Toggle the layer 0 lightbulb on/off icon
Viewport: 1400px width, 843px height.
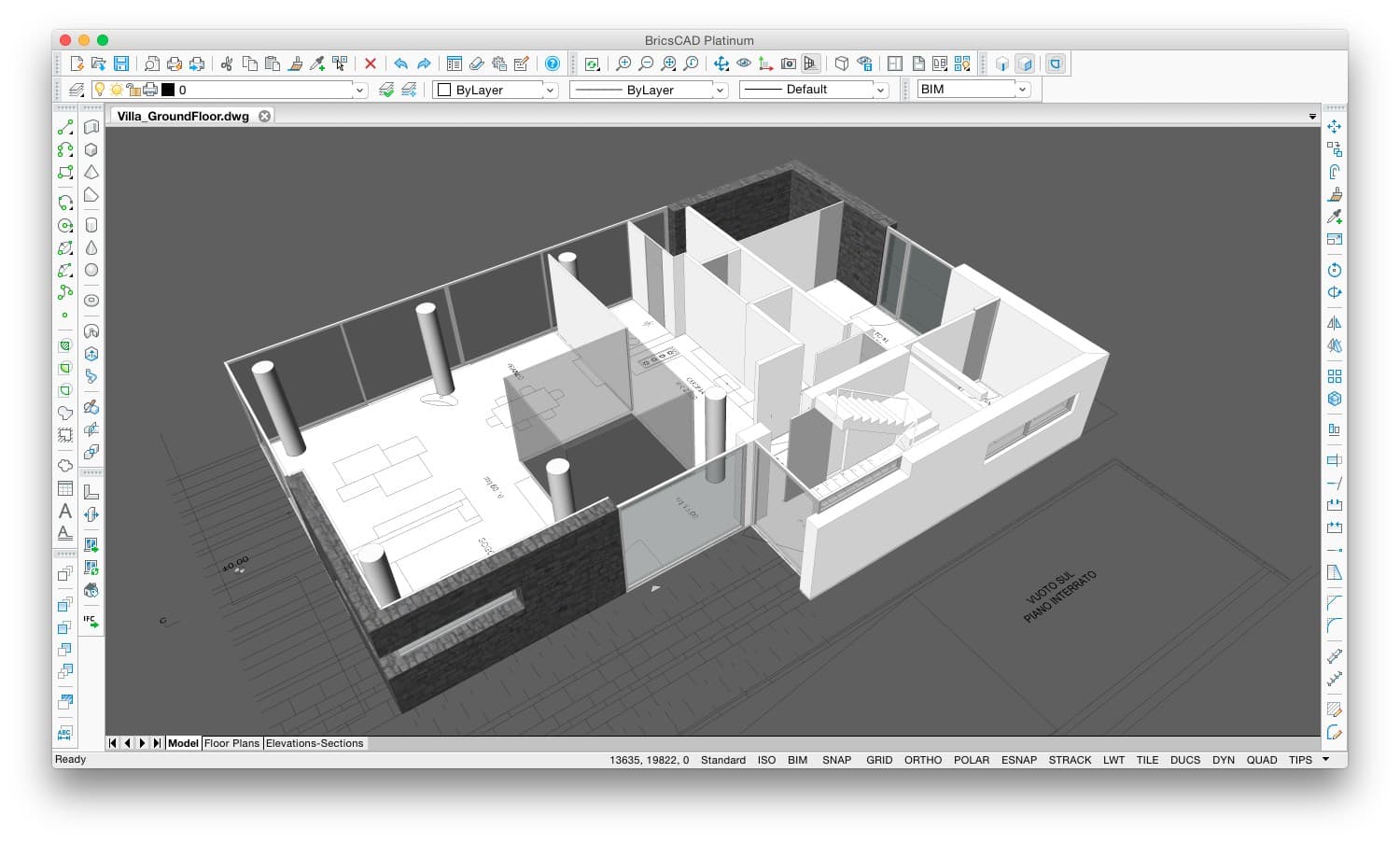[x=100, y=90]
